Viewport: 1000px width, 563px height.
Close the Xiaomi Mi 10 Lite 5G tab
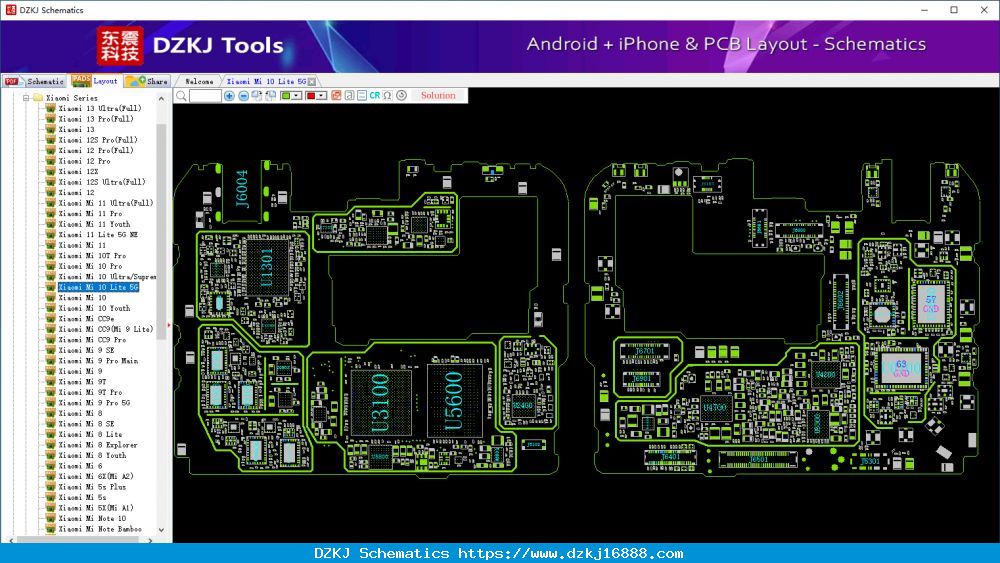coord(312,82)
